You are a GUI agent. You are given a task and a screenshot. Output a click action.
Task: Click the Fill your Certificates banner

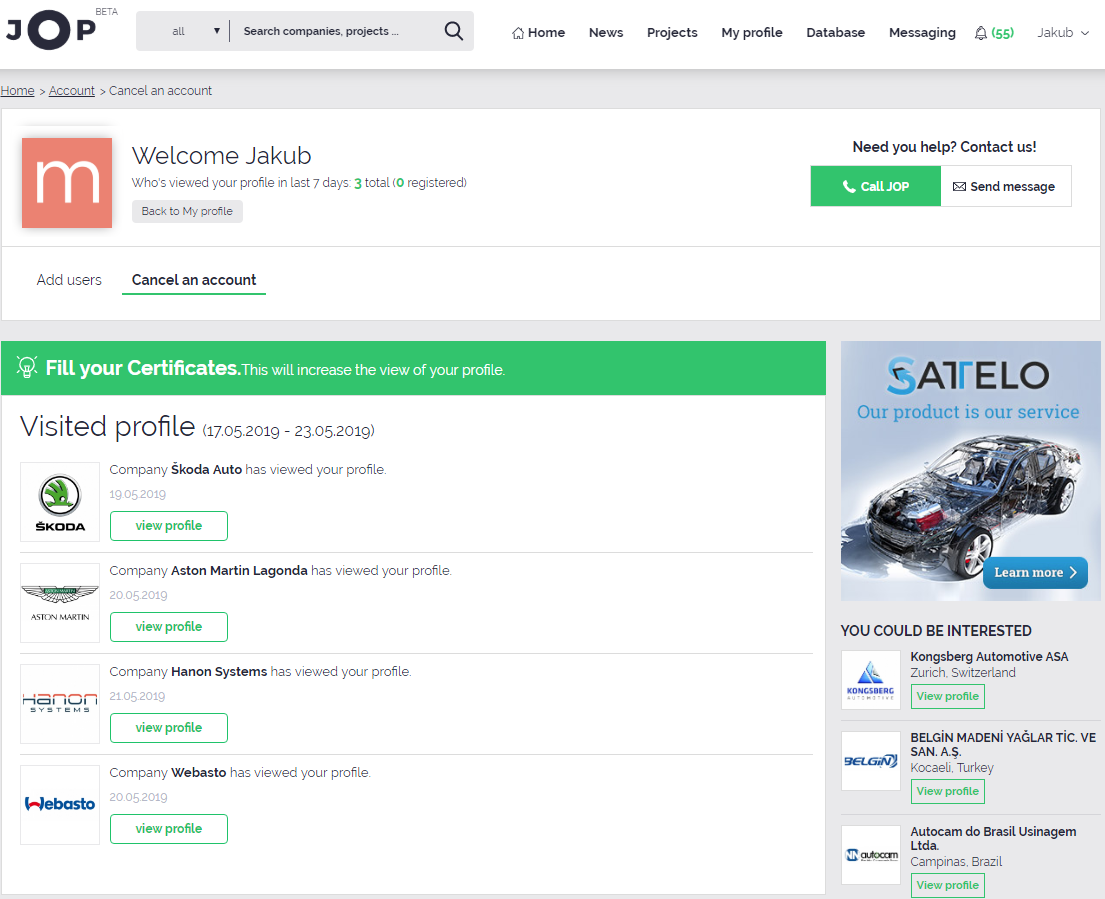(413, 368)
